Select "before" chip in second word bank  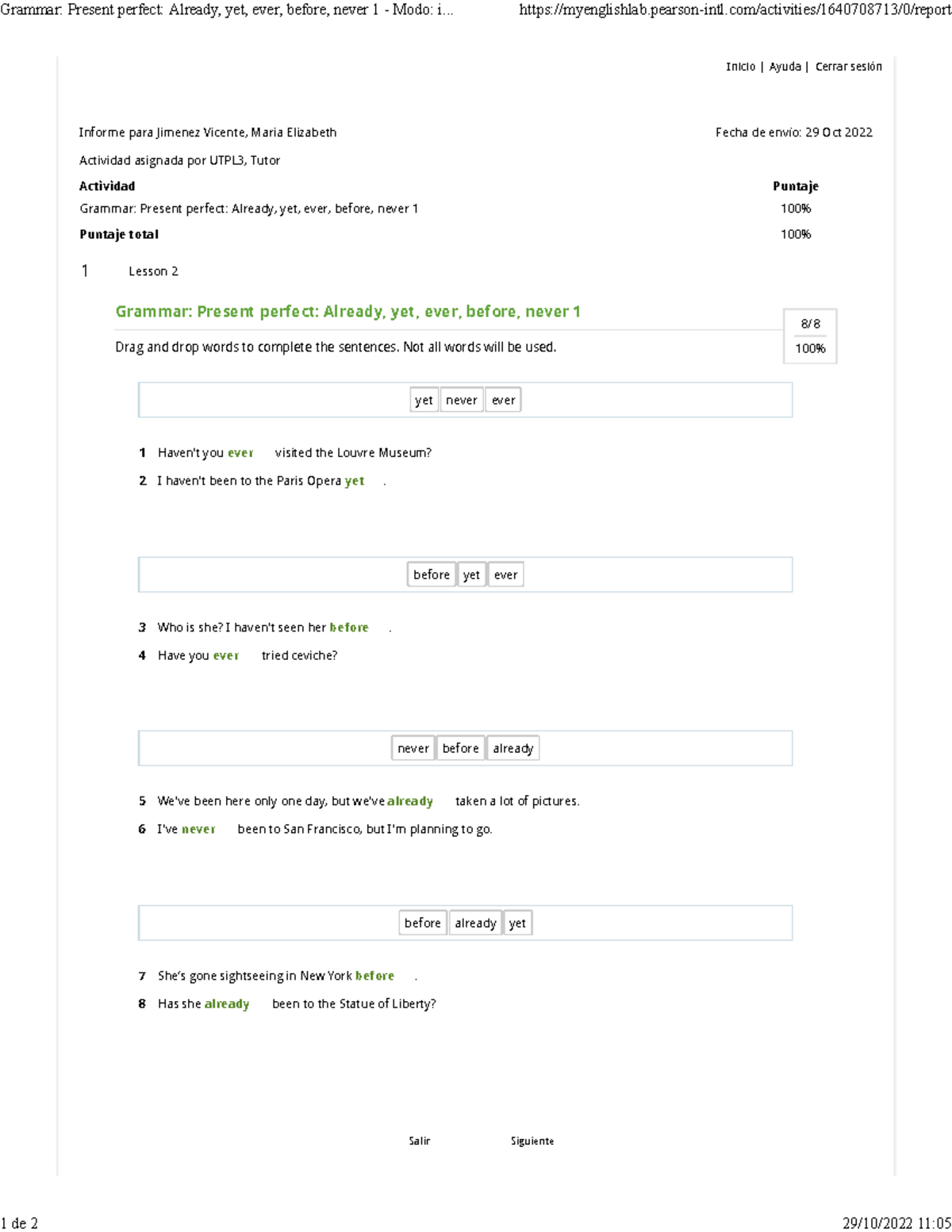[431, 574]
